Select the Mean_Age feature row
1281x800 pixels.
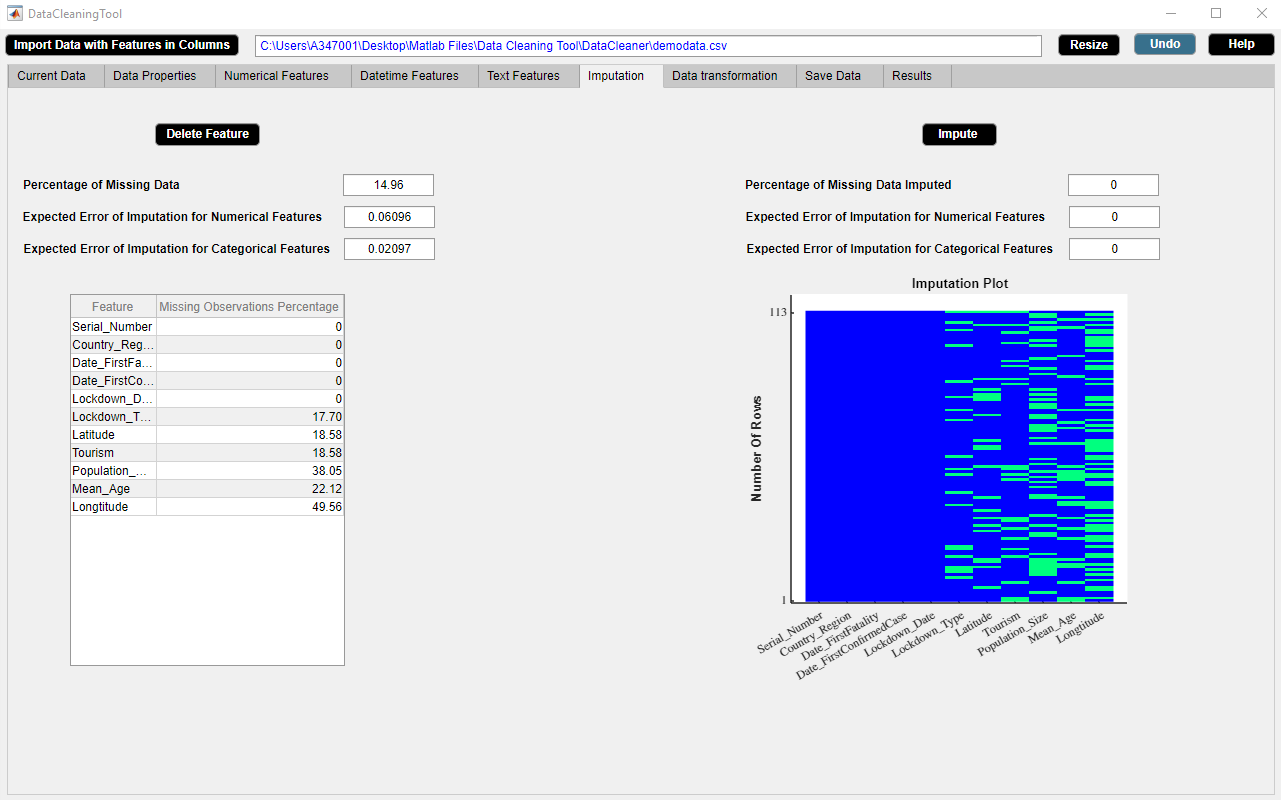(207, 489)
